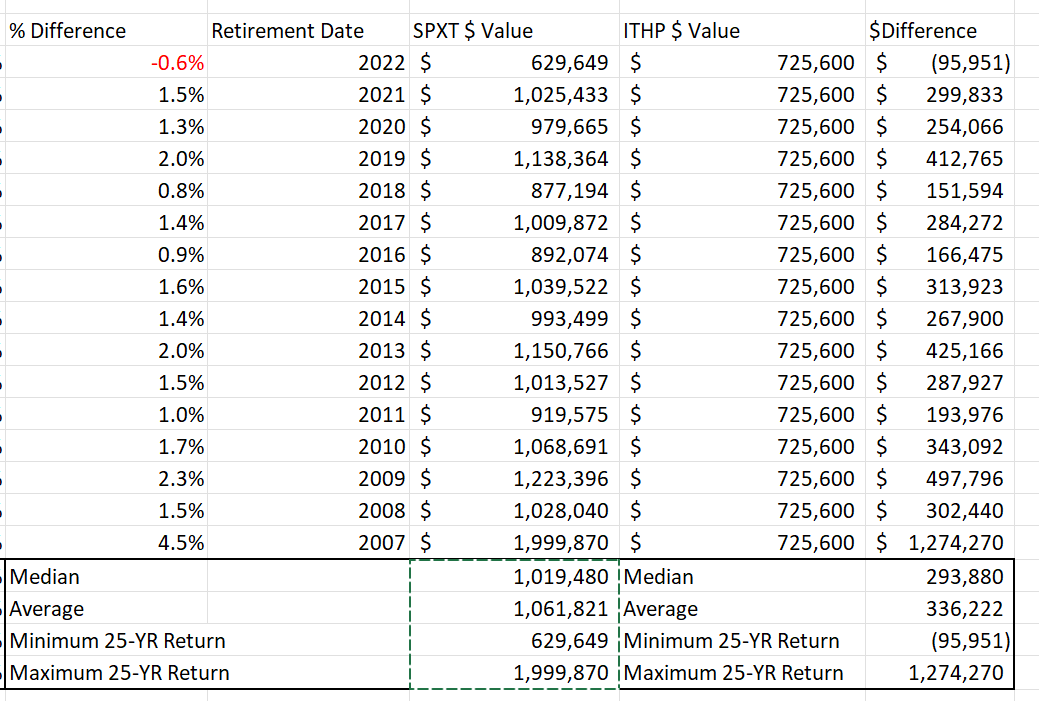Viewport: 1039px width, 701px height.
Task: Click SPXT value 1,999,870 in the 2007 row
Action: (x=514, y=543)
